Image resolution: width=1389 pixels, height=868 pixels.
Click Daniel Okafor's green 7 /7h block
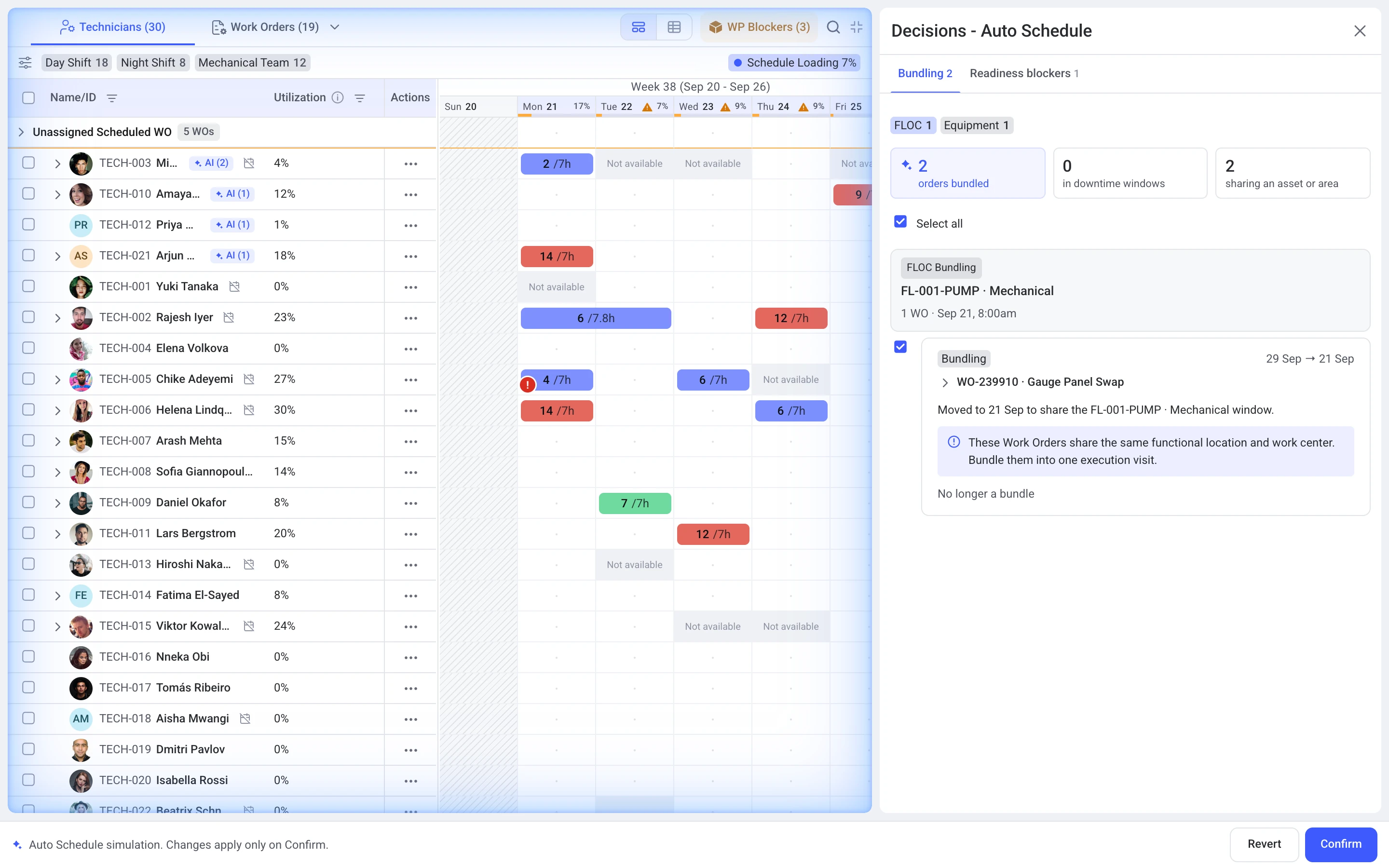[x=635, y=503]
